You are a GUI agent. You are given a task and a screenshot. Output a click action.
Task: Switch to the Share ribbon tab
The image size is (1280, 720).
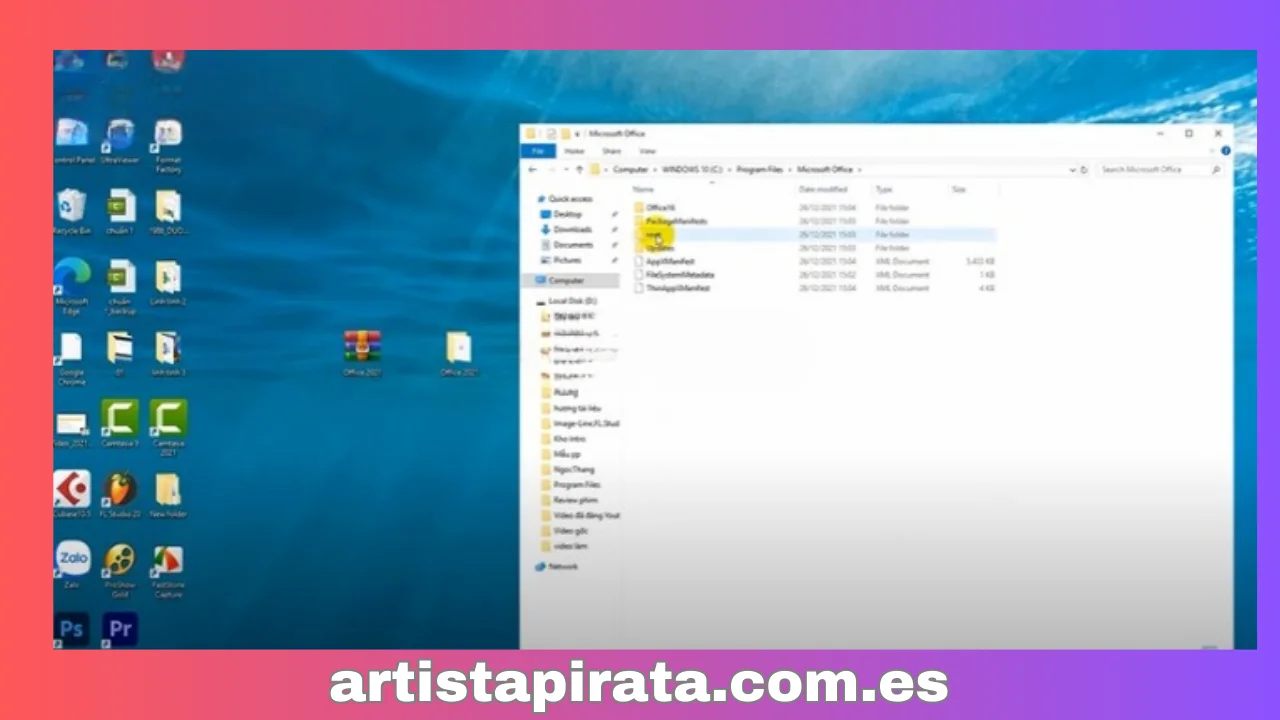click(x=611, y=151)
